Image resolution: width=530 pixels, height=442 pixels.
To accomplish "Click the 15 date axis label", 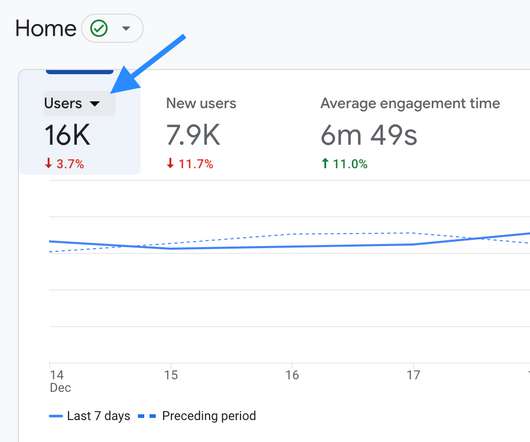I will (x=171, y=375).
